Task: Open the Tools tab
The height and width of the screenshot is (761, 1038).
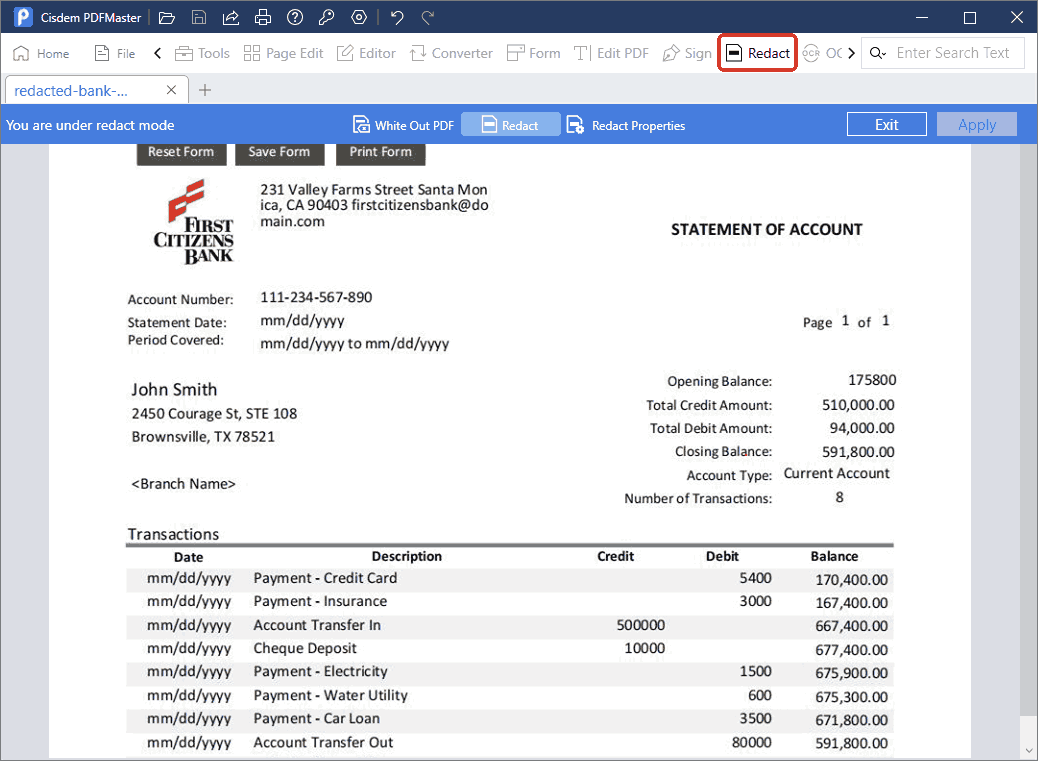Action: tap(203, 54)
